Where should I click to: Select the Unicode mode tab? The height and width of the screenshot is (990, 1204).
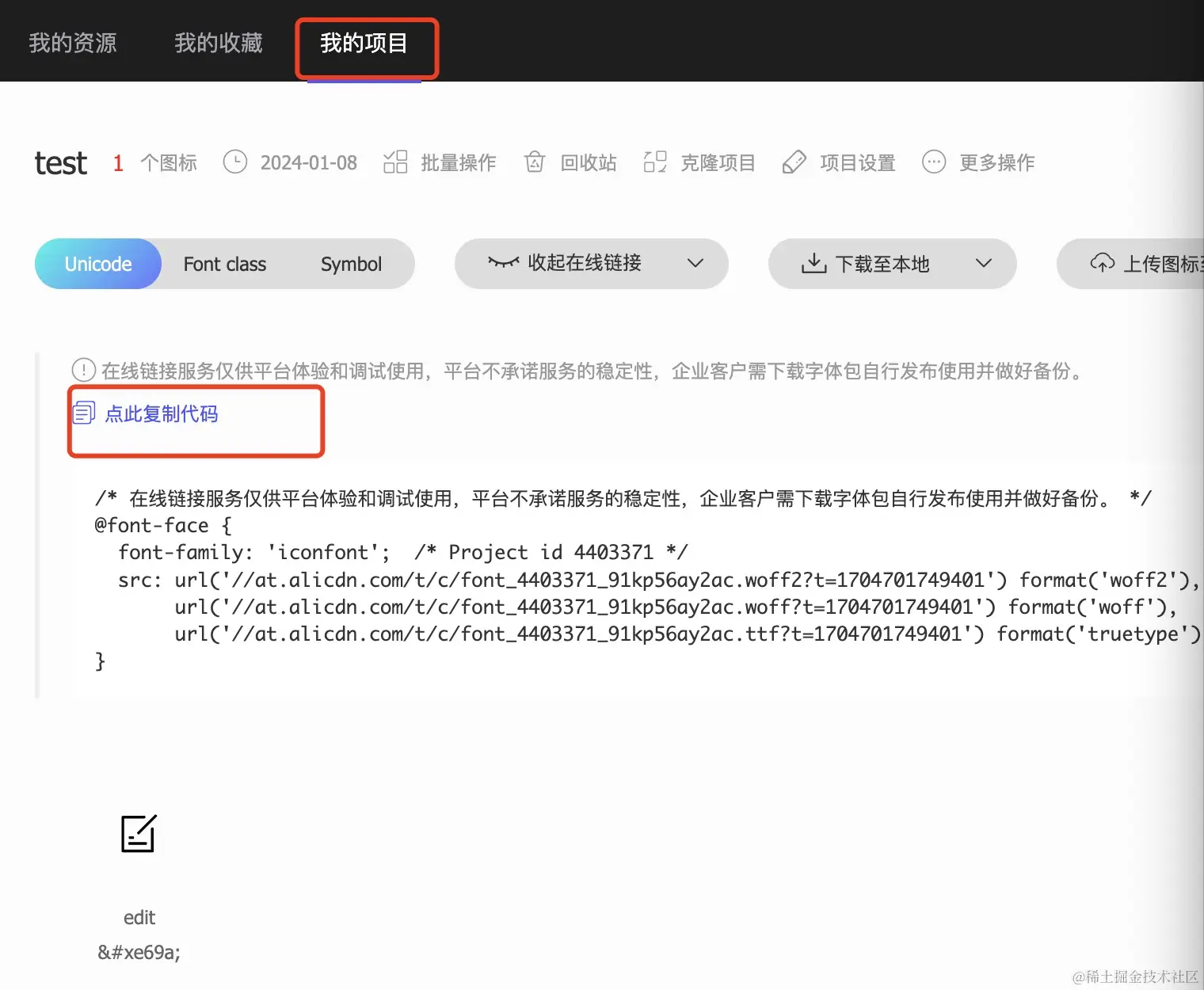tap(98, 264)
